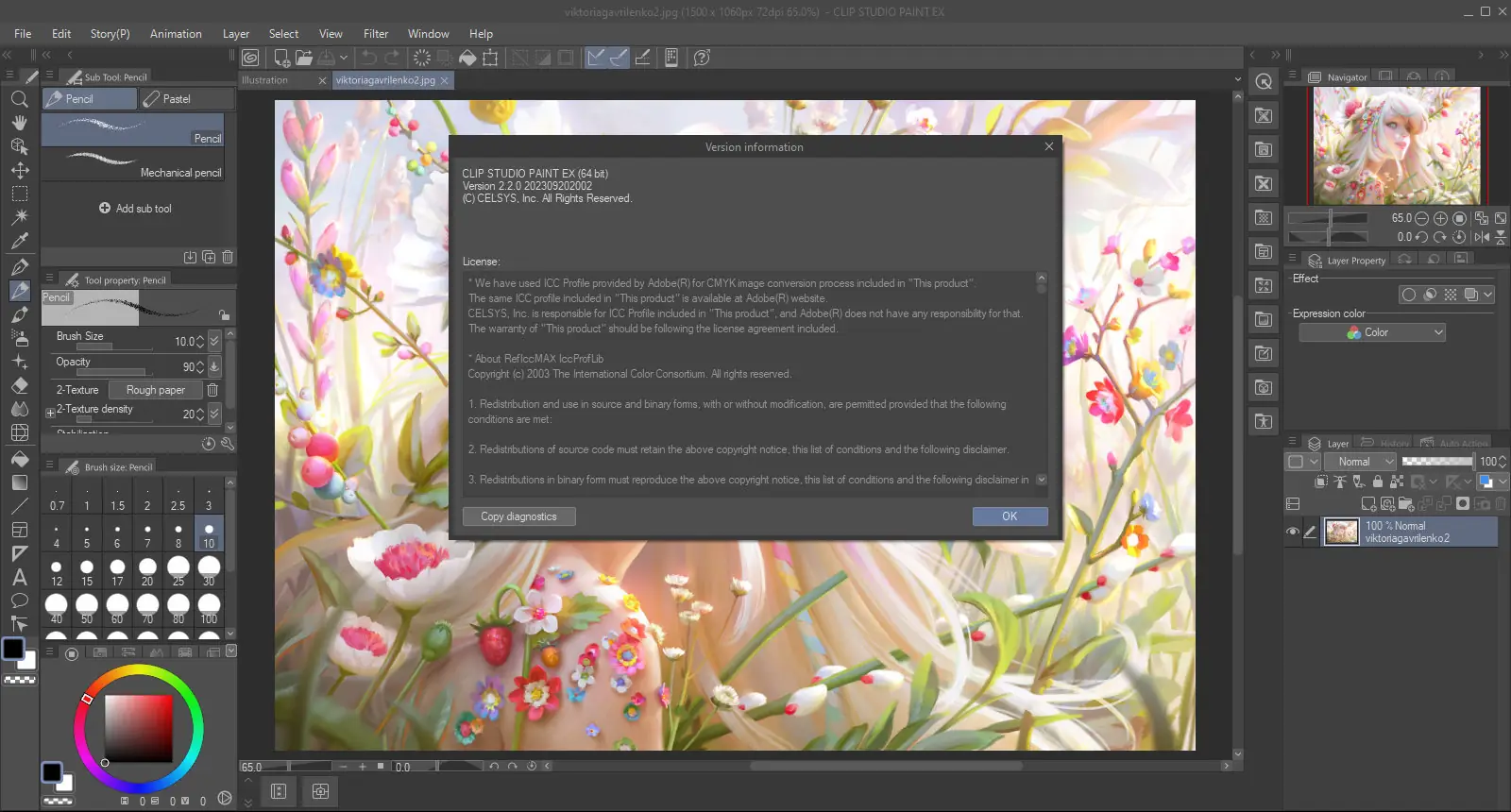Image resolution: width=1511 pixels, height=812 pixels.
Task: Select the Hand move tool
Action: (x=19, y=123)
